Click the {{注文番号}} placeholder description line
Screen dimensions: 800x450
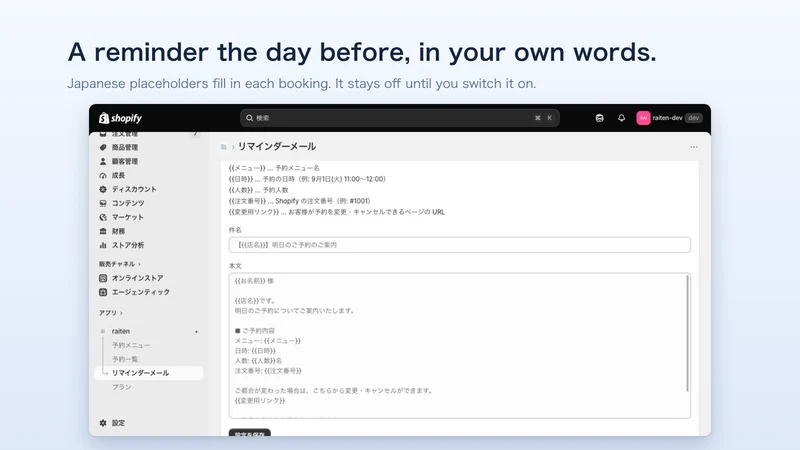299,201
